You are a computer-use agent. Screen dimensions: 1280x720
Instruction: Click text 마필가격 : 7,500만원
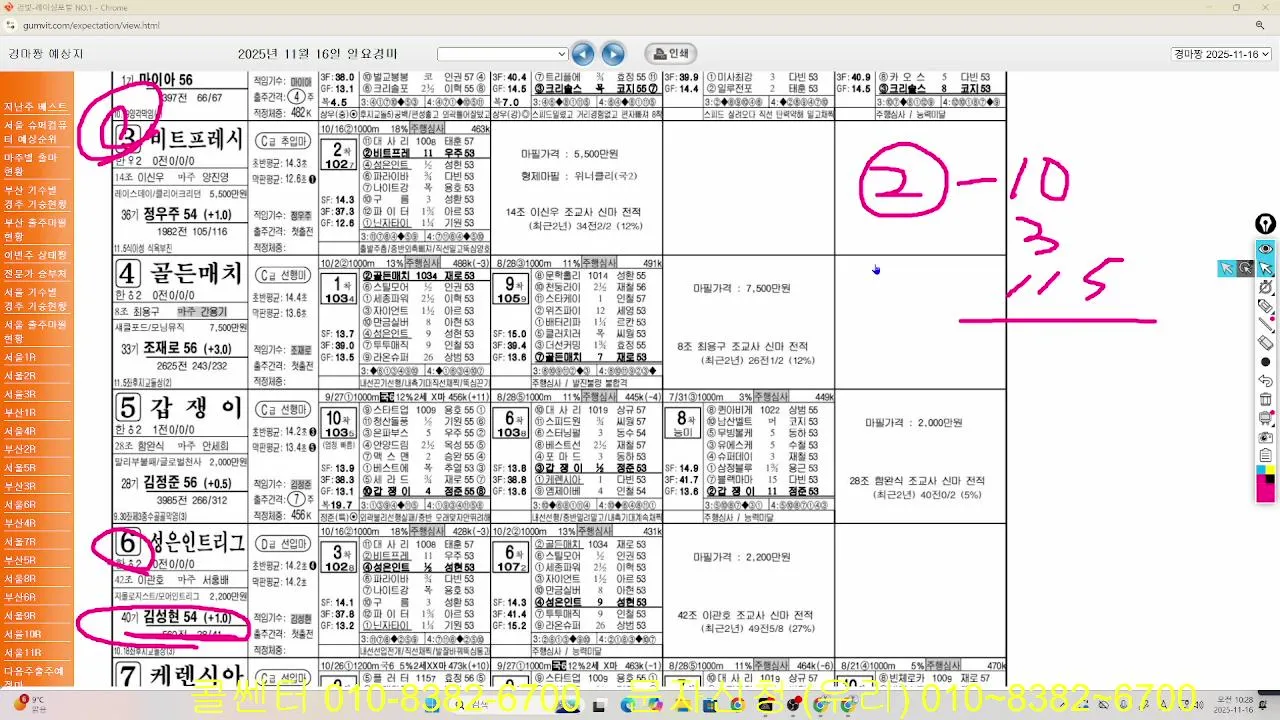tap(742, 288)
